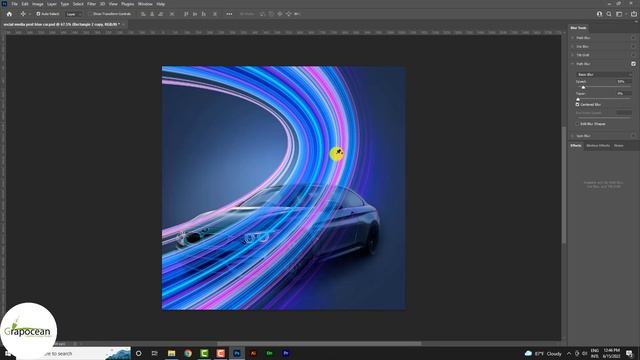Image resolution: width=640 pixels, height=360 pixels.
Task: Open the Move tool preset picker arrow
Action: (x=29, y=14)
